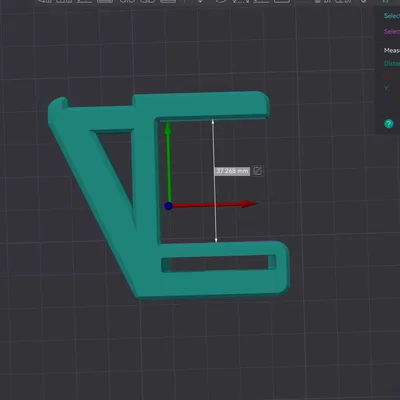Click the edit icon beside 37.268 mm
The image size is (400, 400).
258,171
